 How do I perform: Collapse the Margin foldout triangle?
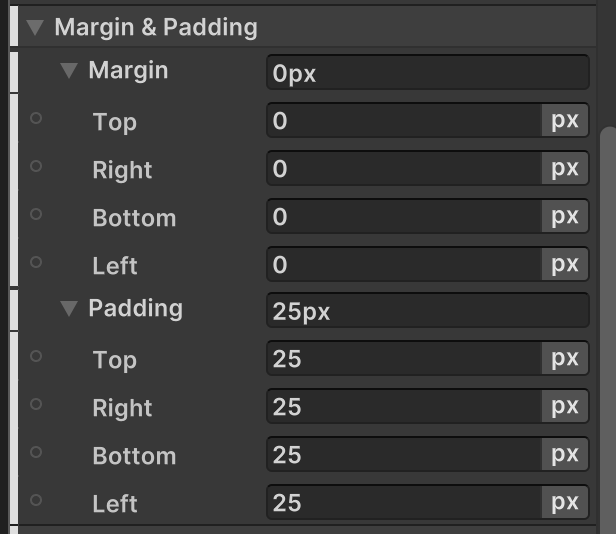[69, 71]
